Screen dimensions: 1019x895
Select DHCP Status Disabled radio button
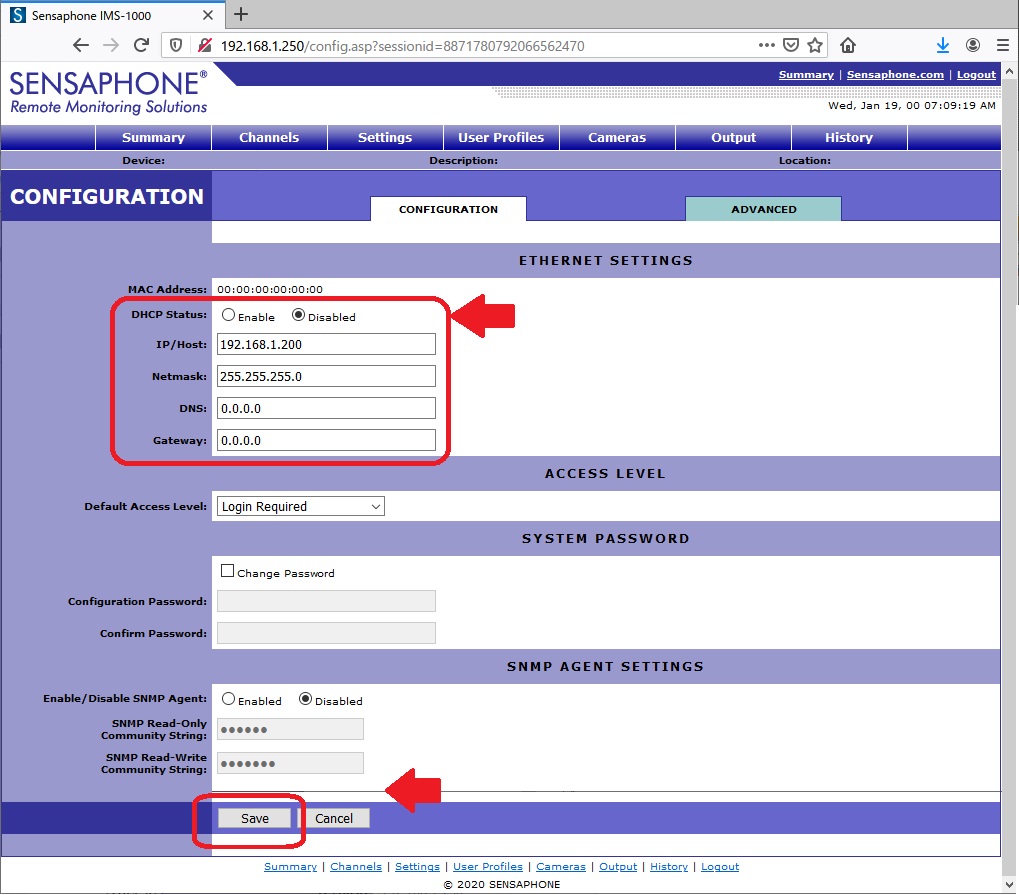pos(298,315)
